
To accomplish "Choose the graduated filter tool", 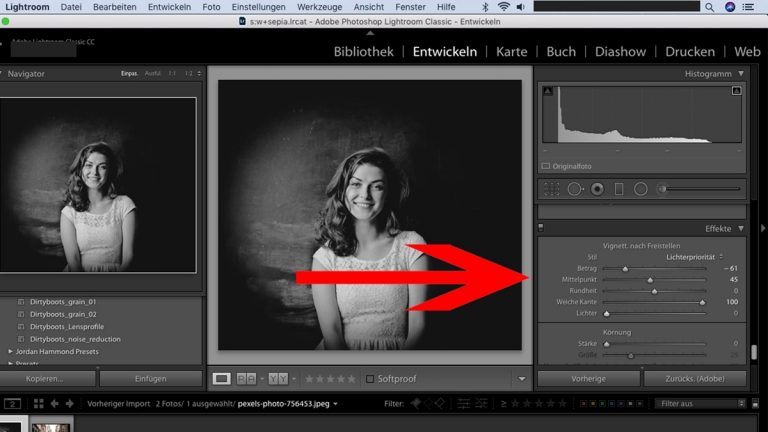I will 619,188.
